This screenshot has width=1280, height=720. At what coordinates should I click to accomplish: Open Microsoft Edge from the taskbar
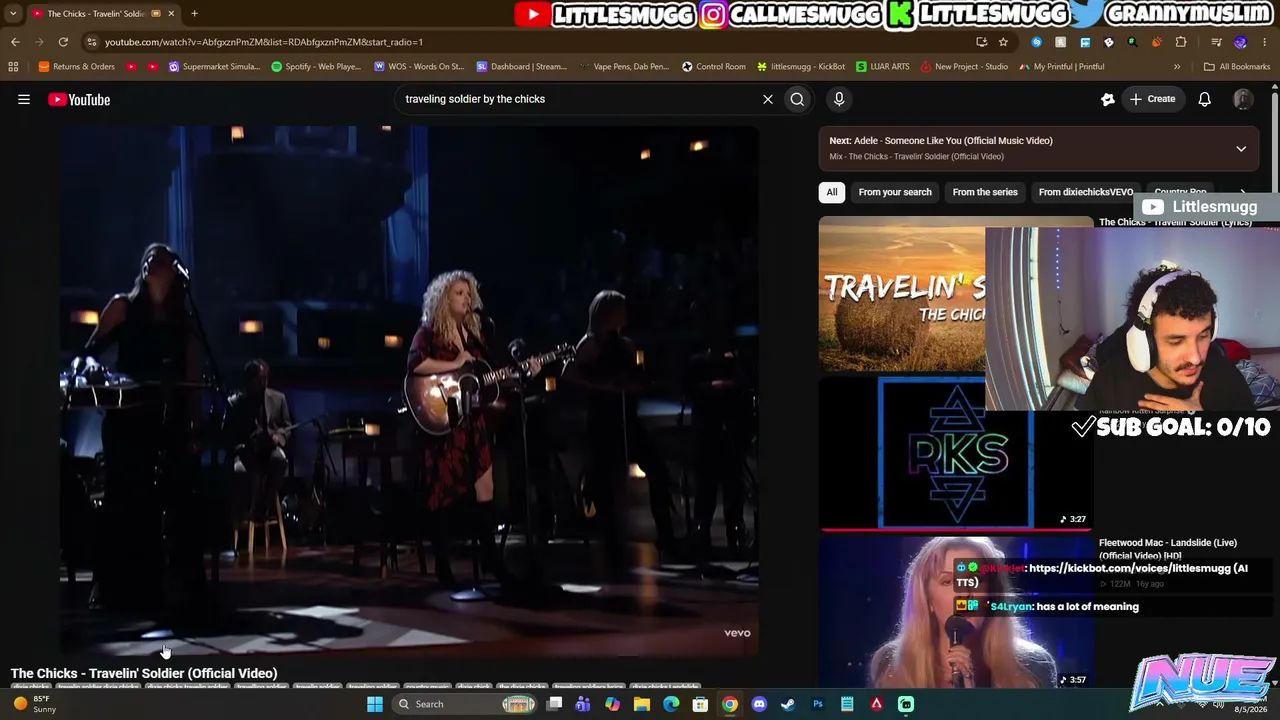[x=671, y=704]
